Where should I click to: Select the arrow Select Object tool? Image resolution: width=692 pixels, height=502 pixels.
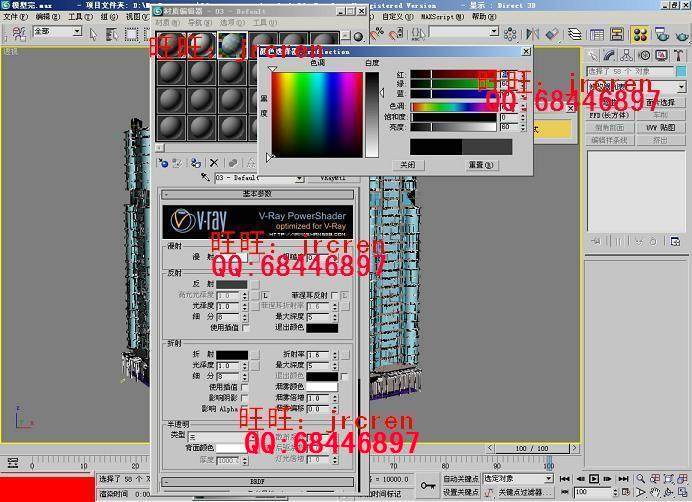(93, 34)
